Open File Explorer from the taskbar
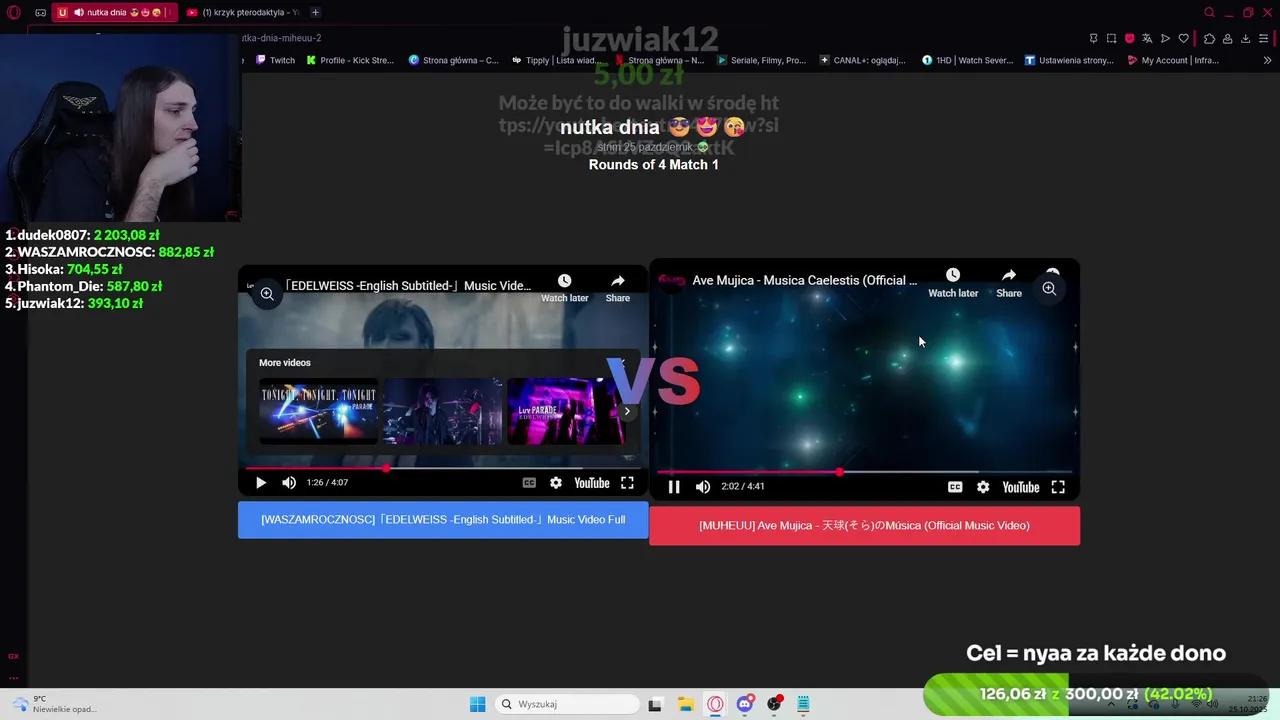 coord(685,704)
